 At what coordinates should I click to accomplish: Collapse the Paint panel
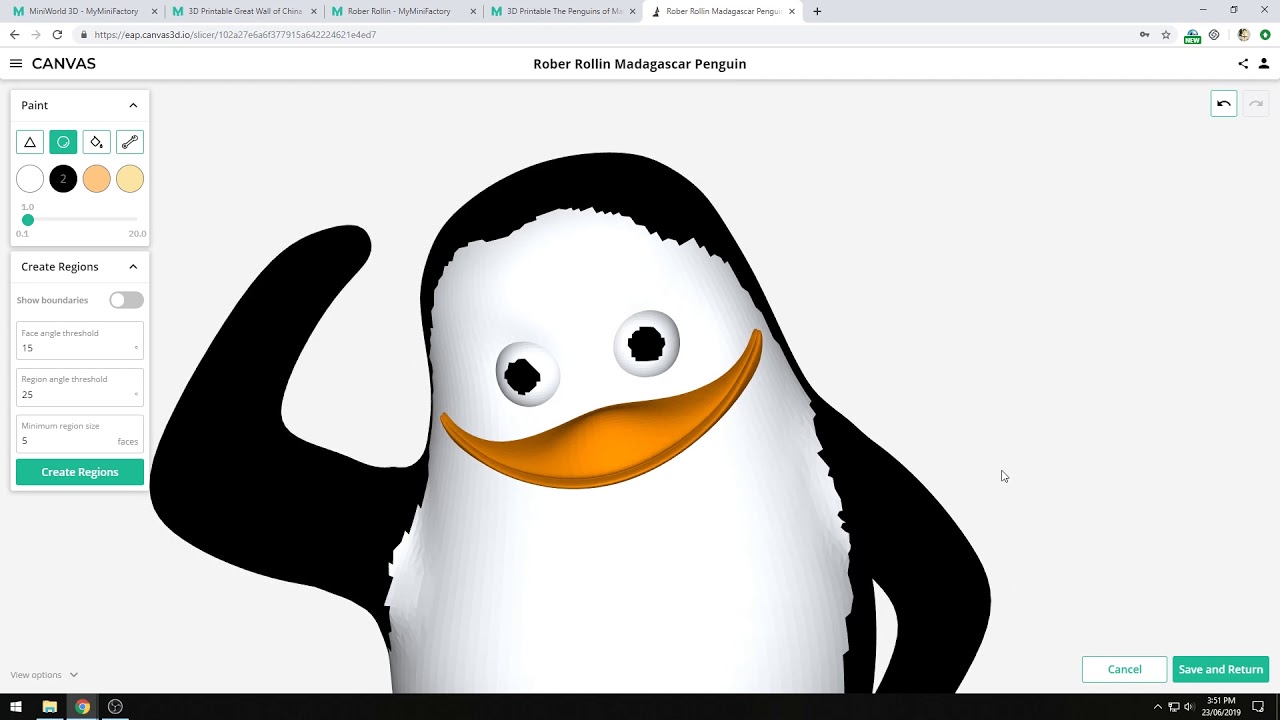tap(133, 105)
